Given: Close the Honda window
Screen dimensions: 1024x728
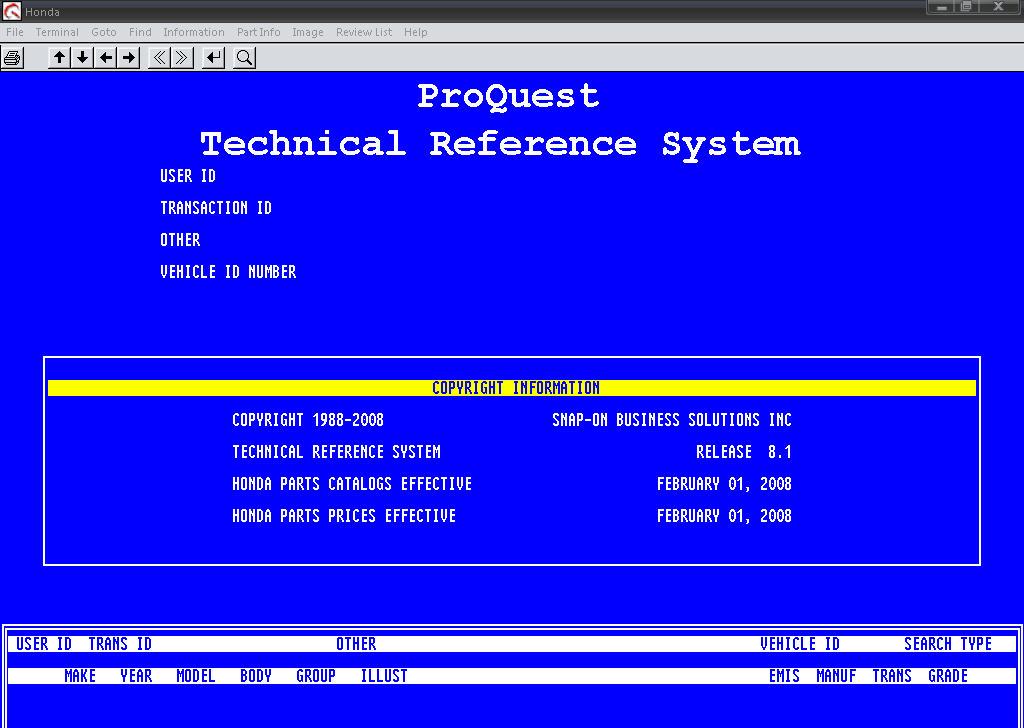Looking at the screenshot, I should [x=999, y=7].
